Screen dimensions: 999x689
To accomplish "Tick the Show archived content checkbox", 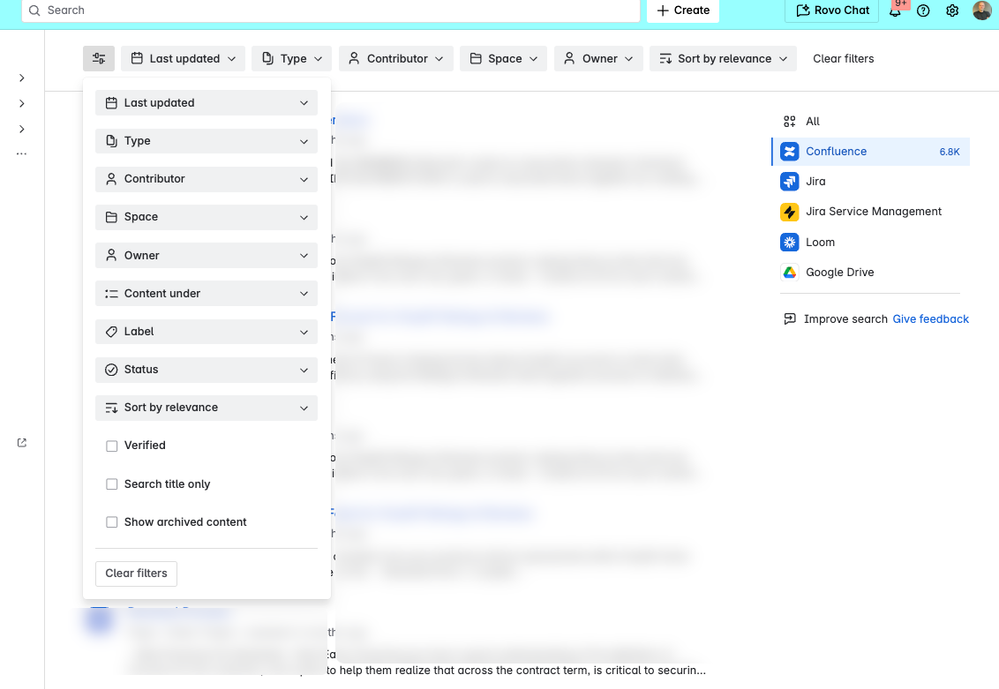I will (x=112, y=523).
